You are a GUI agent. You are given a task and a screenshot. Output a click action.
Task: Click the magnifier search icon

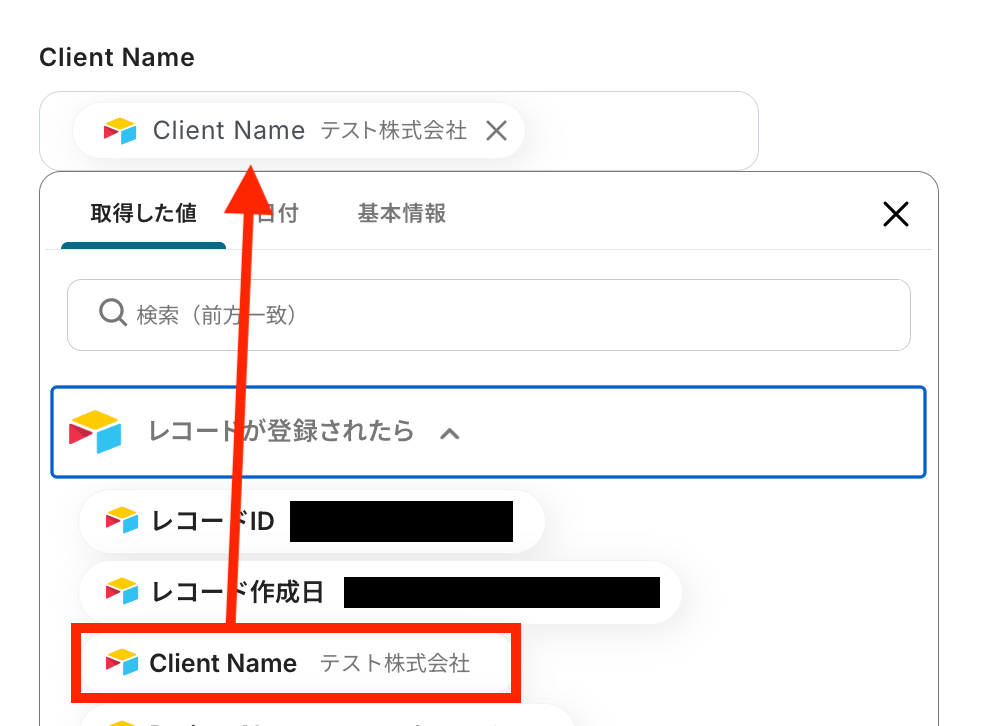coord(113,313)
